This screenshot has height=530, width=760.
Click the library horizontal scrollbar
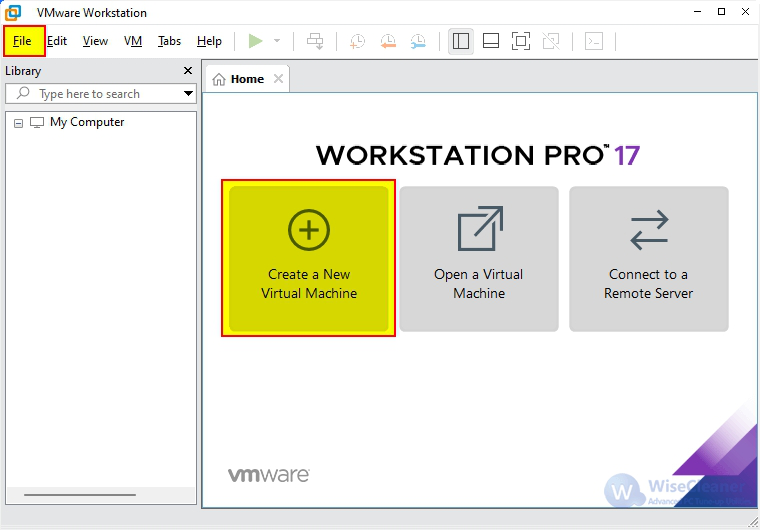click(80, 495)
